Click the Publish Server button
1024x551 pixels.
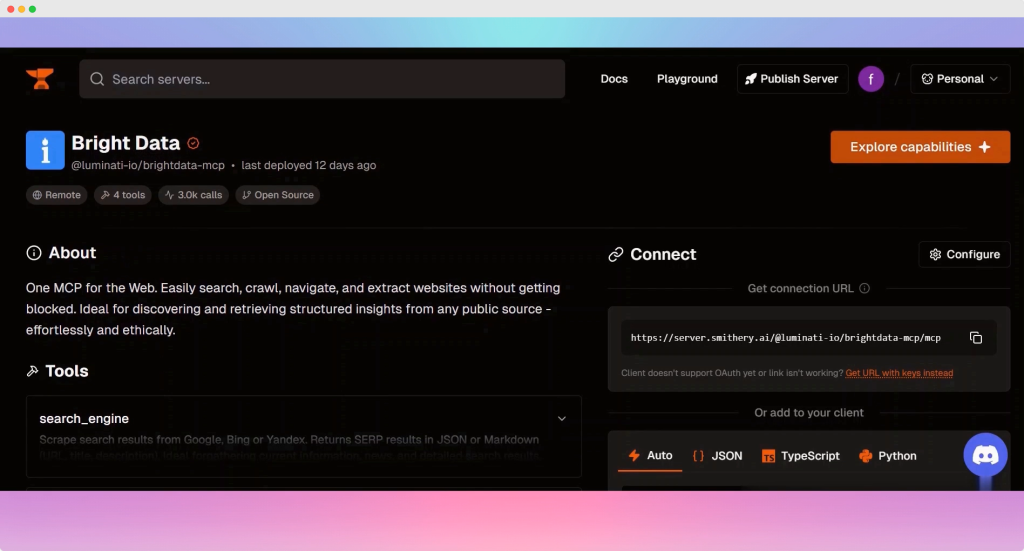[792, 79]
